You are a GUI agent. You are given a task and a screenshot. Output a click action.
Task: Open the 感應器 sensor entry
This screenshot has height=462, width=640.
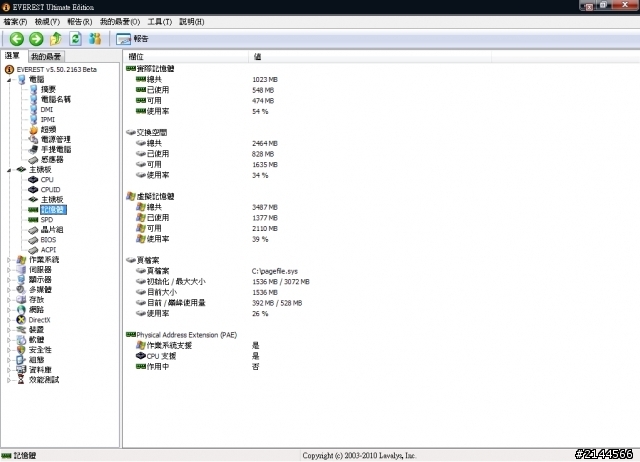tap(52, 159)
